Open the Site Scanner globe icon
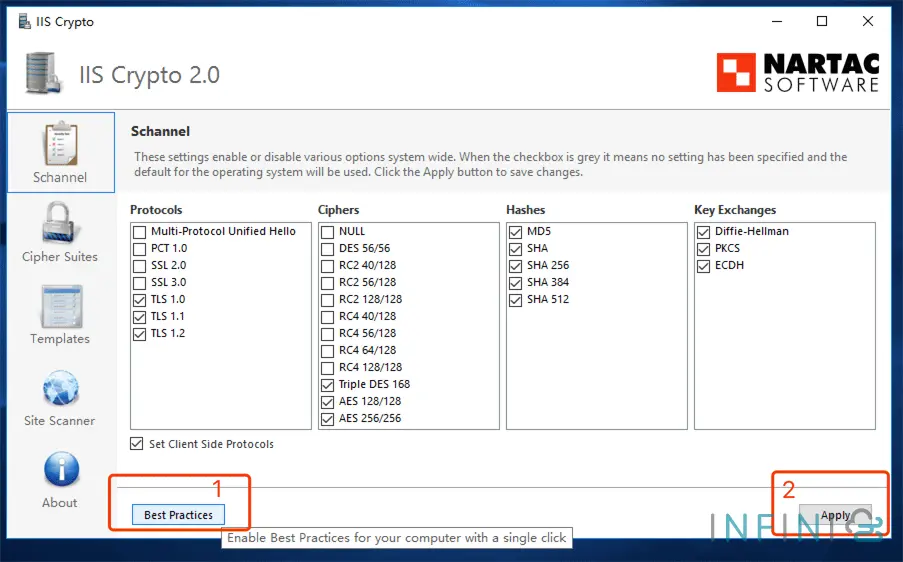 [x=60, y=389]
